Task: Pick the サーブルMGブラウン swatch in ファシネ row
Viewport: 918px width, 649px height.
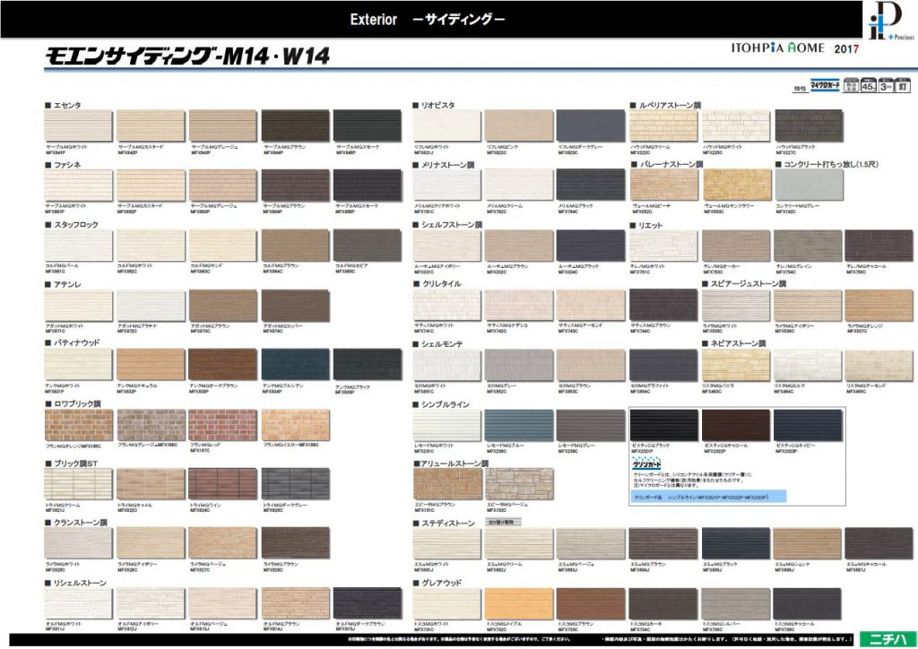Action: tap(295, 186)
